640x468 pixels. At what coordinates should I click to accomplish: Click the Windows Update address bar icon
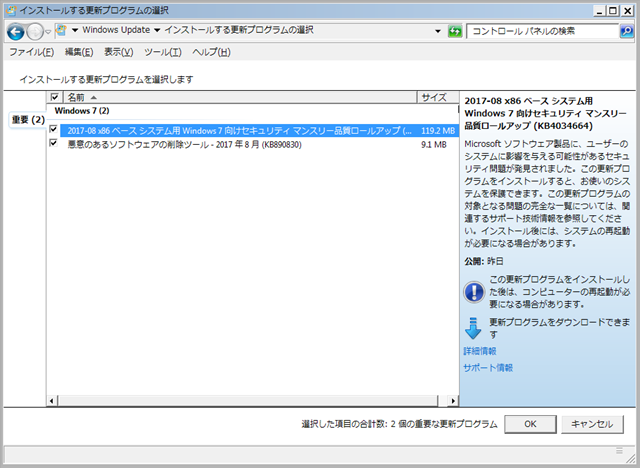pyautogui.click(x=61, y=30)
